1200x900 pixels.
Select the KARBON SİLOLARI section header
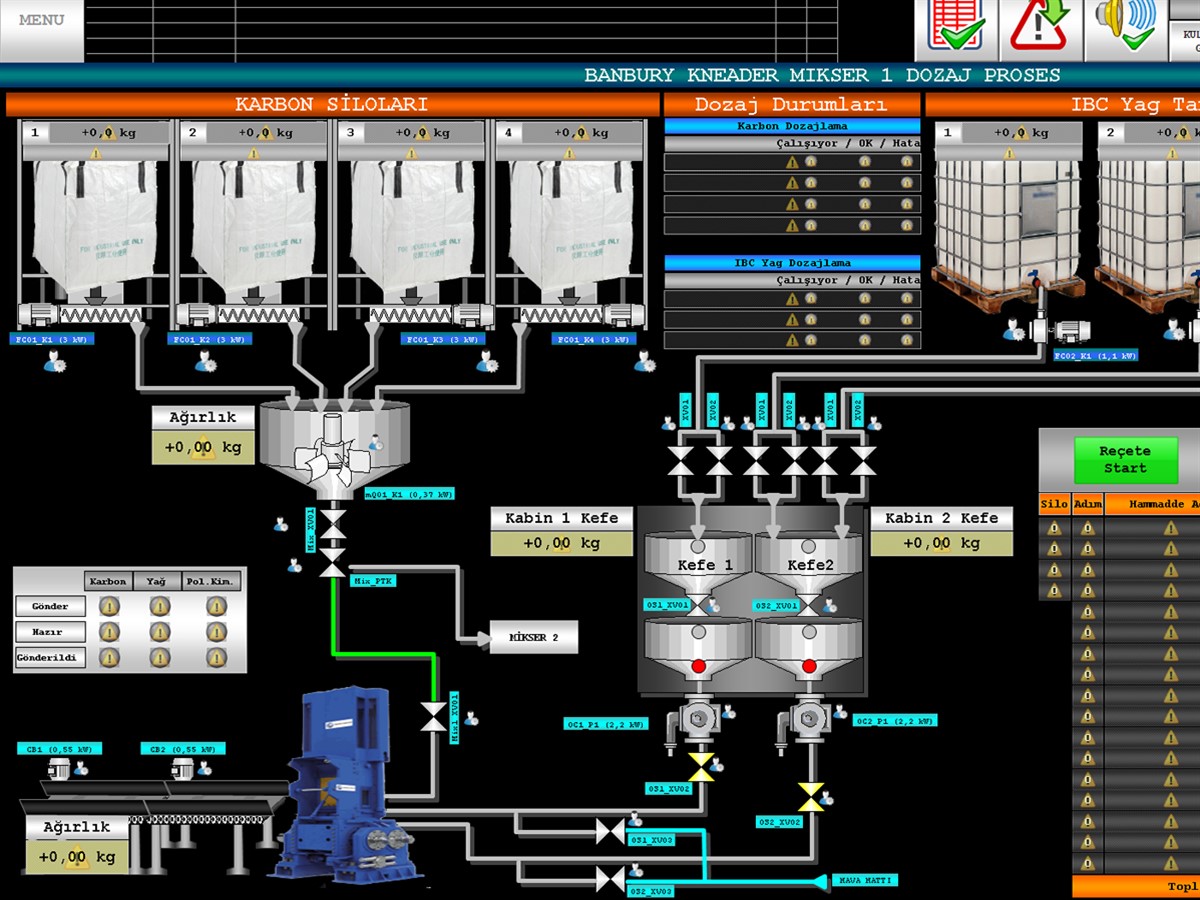point(332,105)
